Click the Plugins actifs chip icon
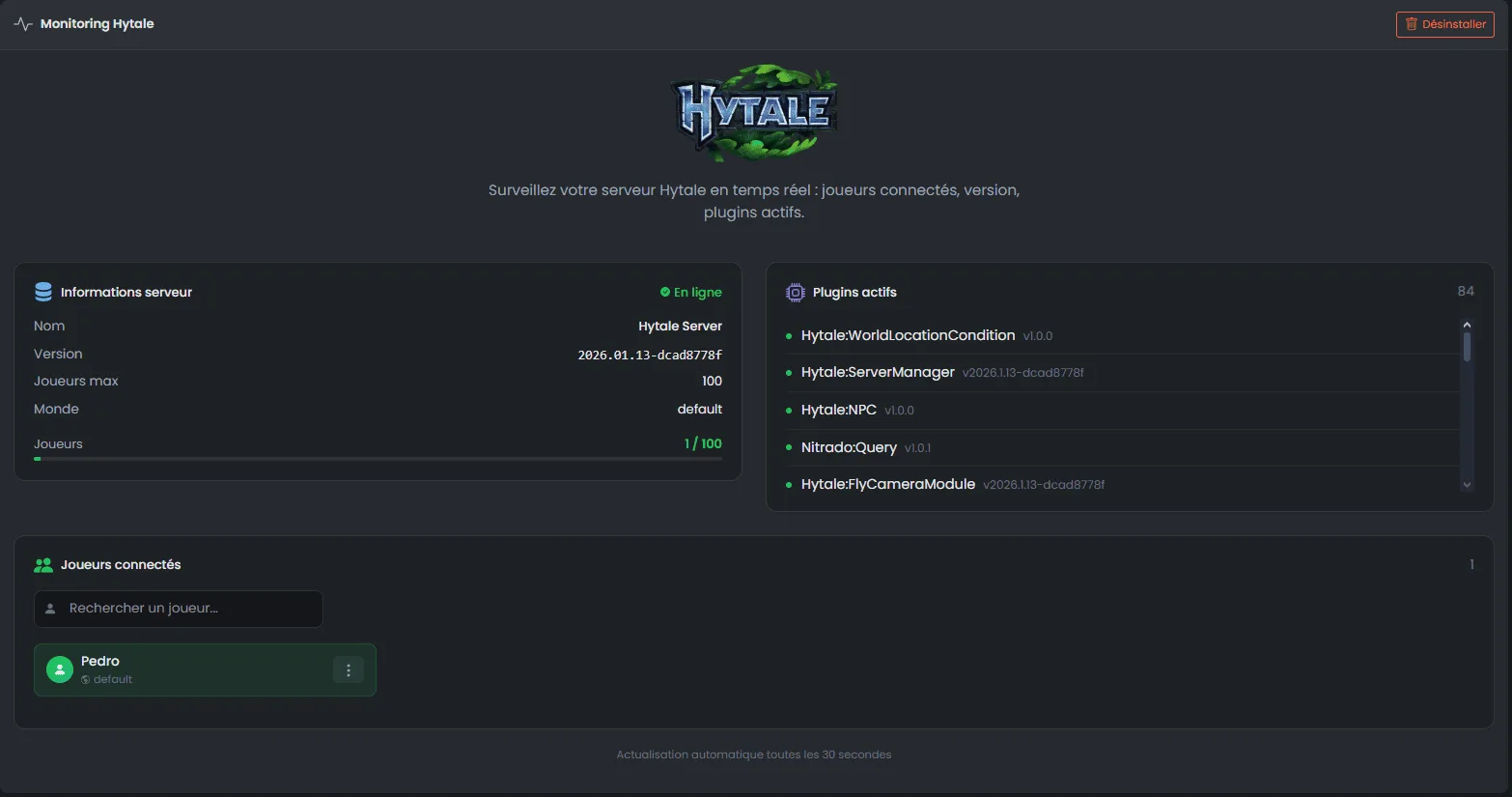1512x797 pixels. pyautogui.click(x=795, y=292)
